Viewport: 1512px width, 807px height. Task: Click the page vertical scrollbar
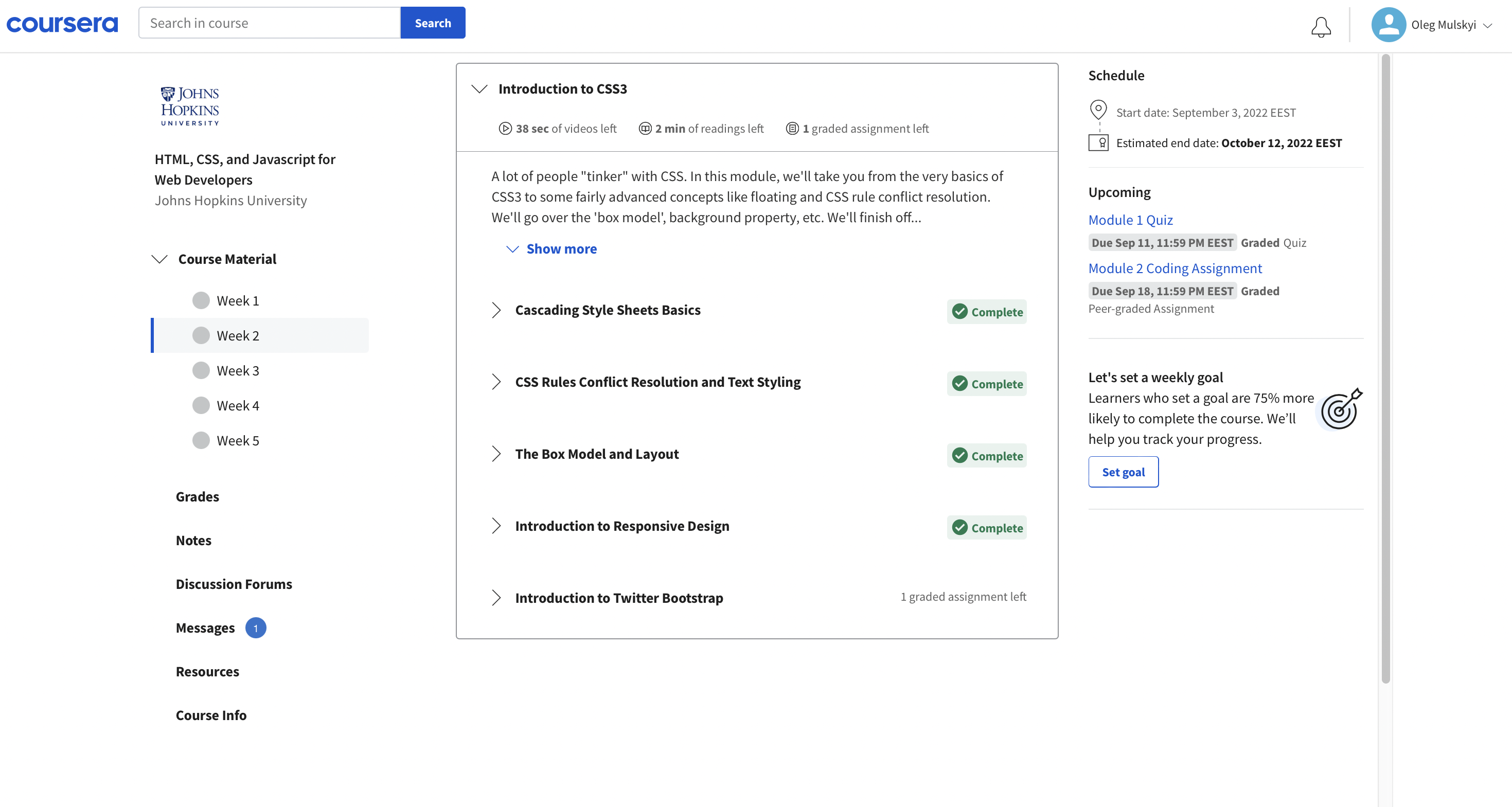pyautogui.click(x=1385, y=370)
